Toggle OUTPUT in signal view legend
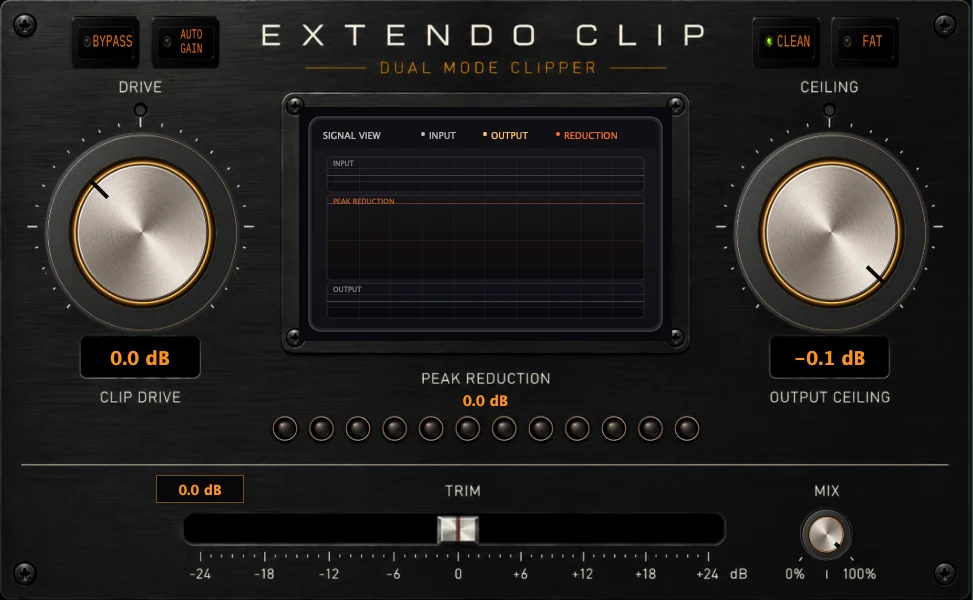973x600 pixels. pyautogui.click(x=505, y=135)
